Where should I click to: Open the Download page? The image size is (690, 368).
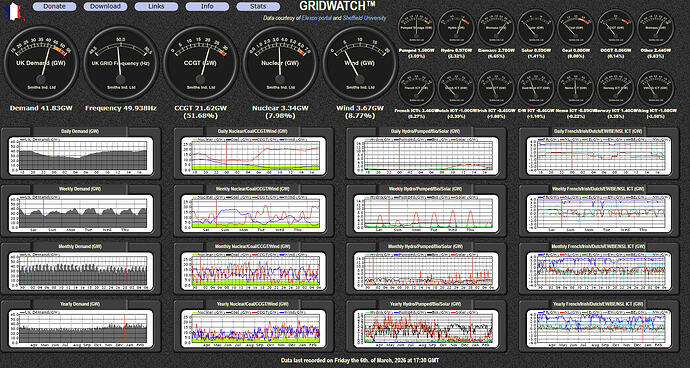105,7
